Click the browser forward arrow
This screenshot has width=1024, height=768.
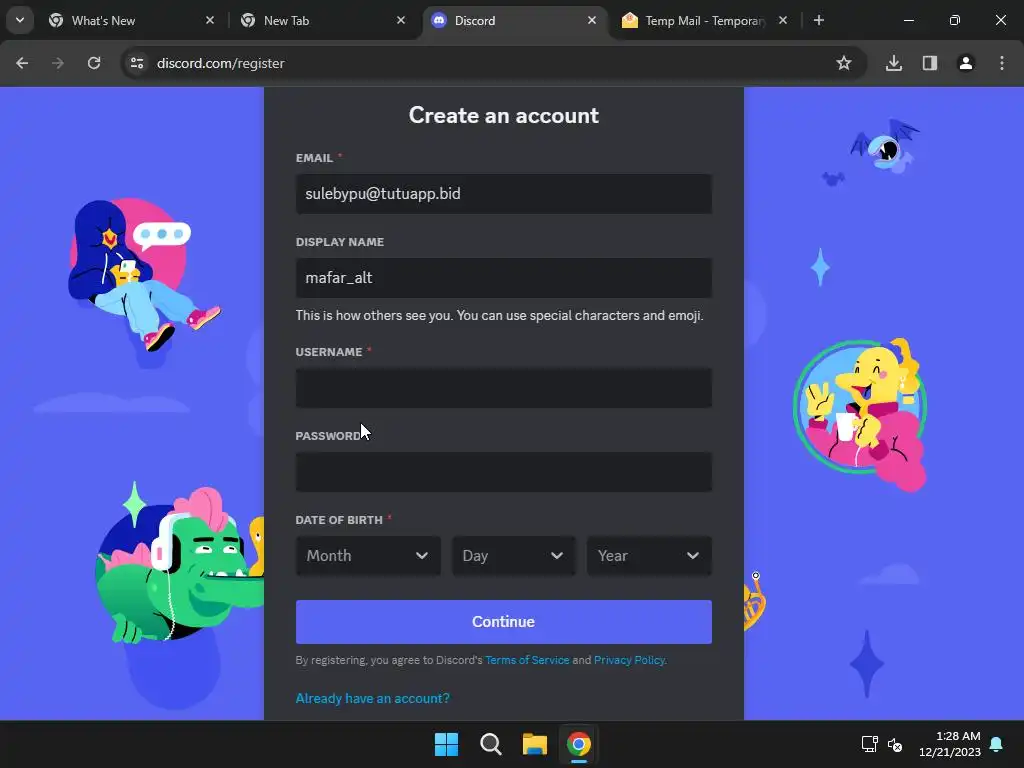point(58,63)
